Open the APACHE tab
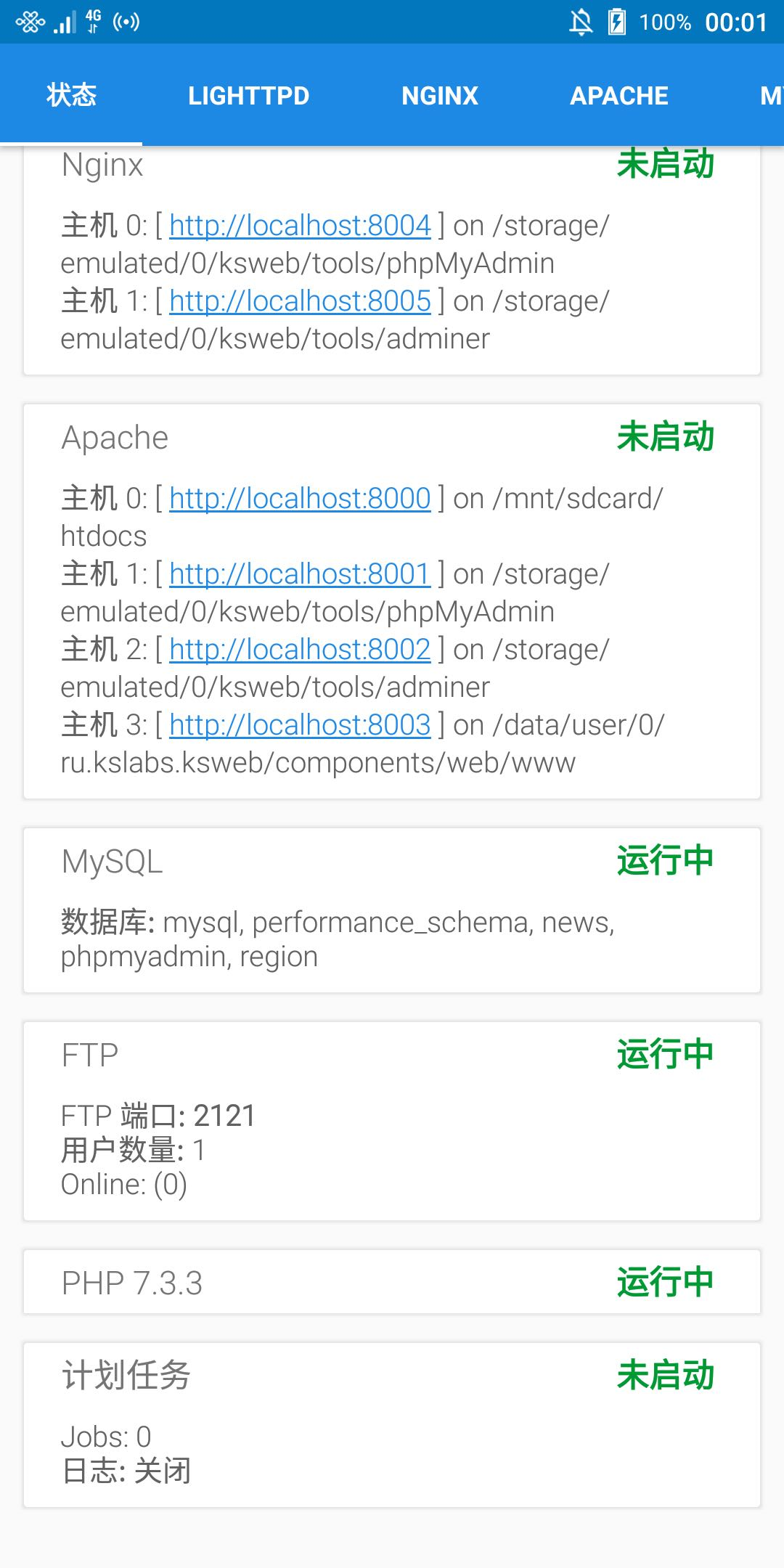This screenshot has width=784, height=1568. 619,95
